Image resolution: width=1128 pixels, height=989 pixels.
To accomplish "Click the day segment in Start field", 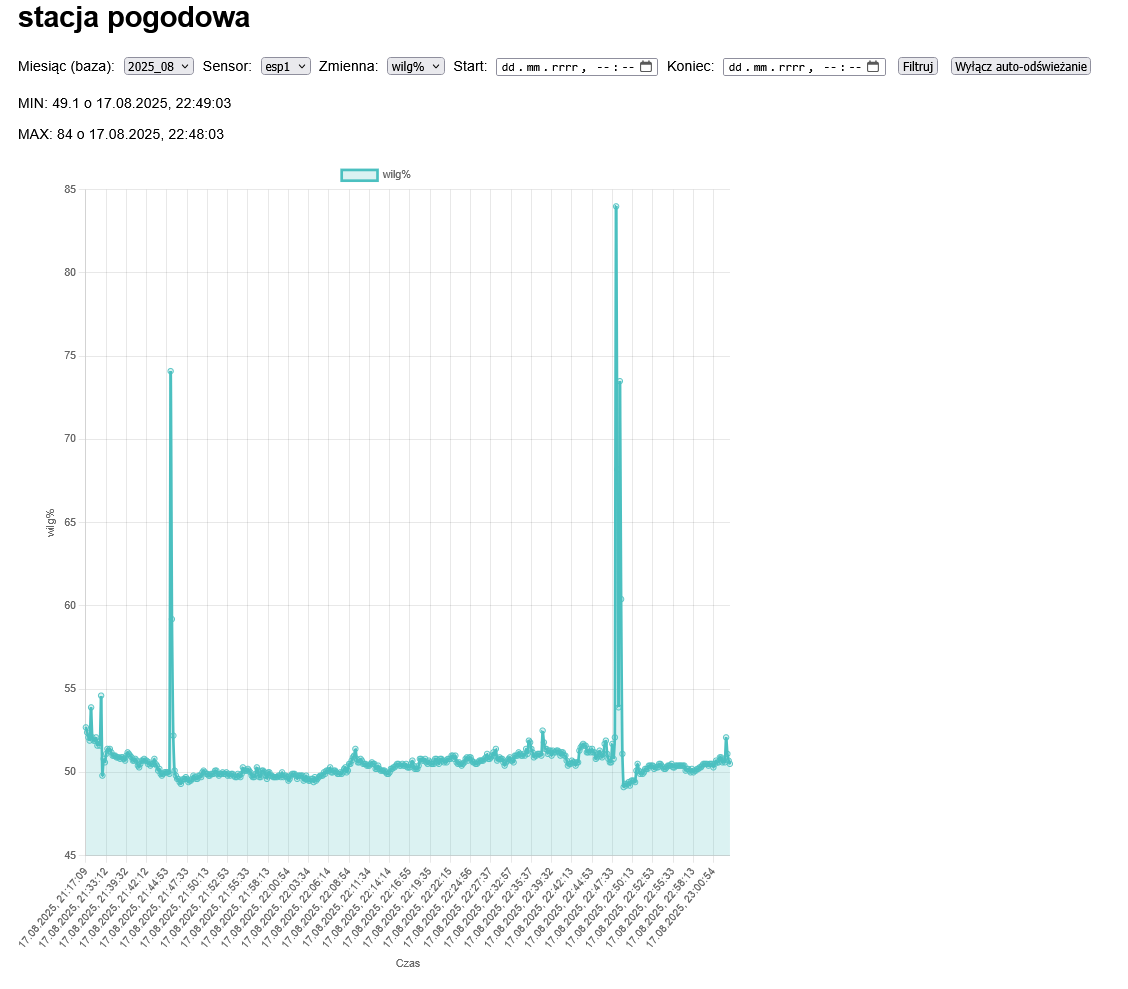I will click(x=508, y=67).
